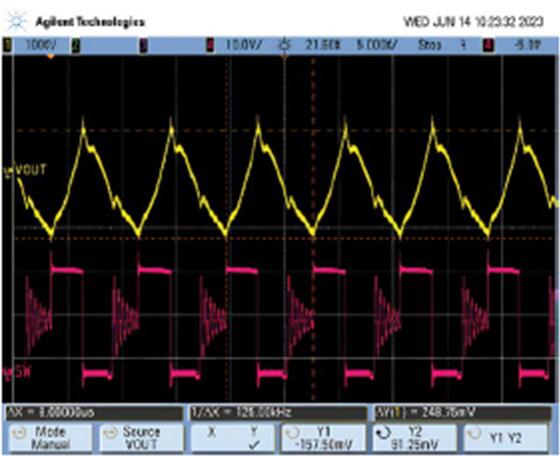Screen dimensions: 560x456
Task: Click the rotary knob icon on Y2 softkey
Action: [x=384, y=433]
